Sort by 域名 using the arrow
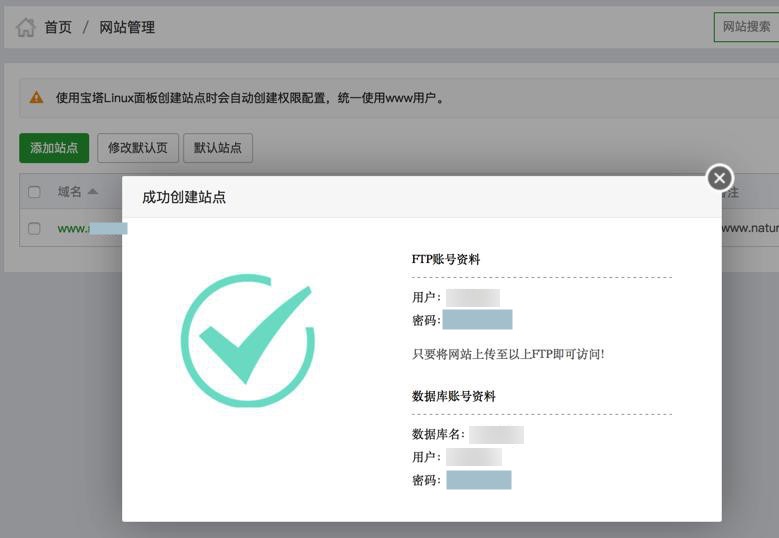 pyautogui.click(x=92, y=191)
